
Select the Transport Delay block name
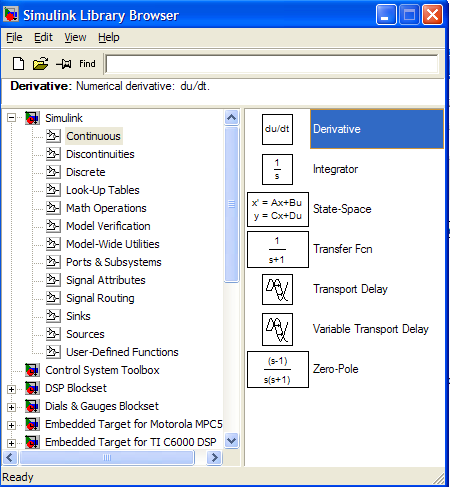[x=350, y=289]
